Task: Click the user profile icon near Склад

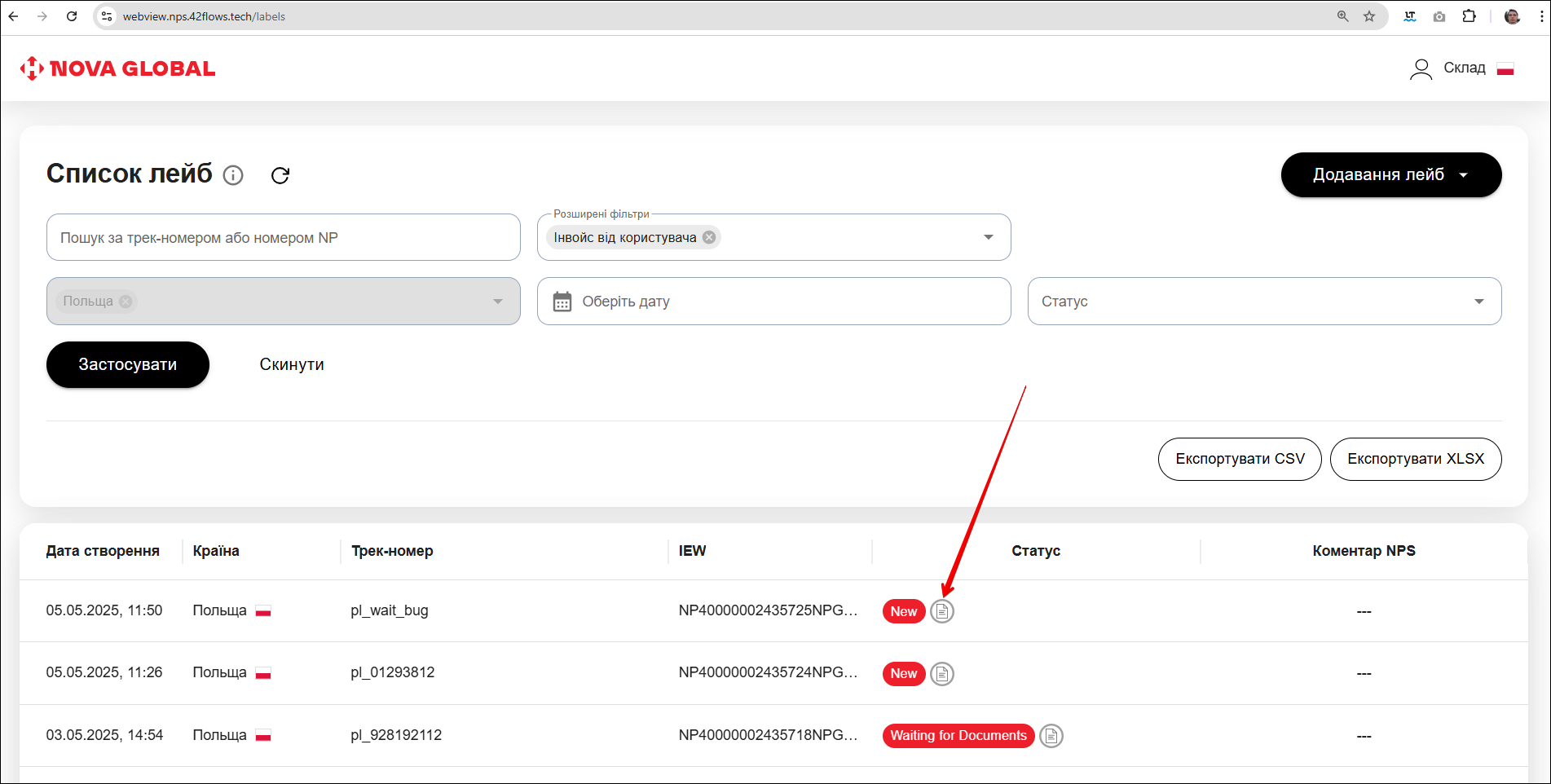Action: click(1421, 68)
